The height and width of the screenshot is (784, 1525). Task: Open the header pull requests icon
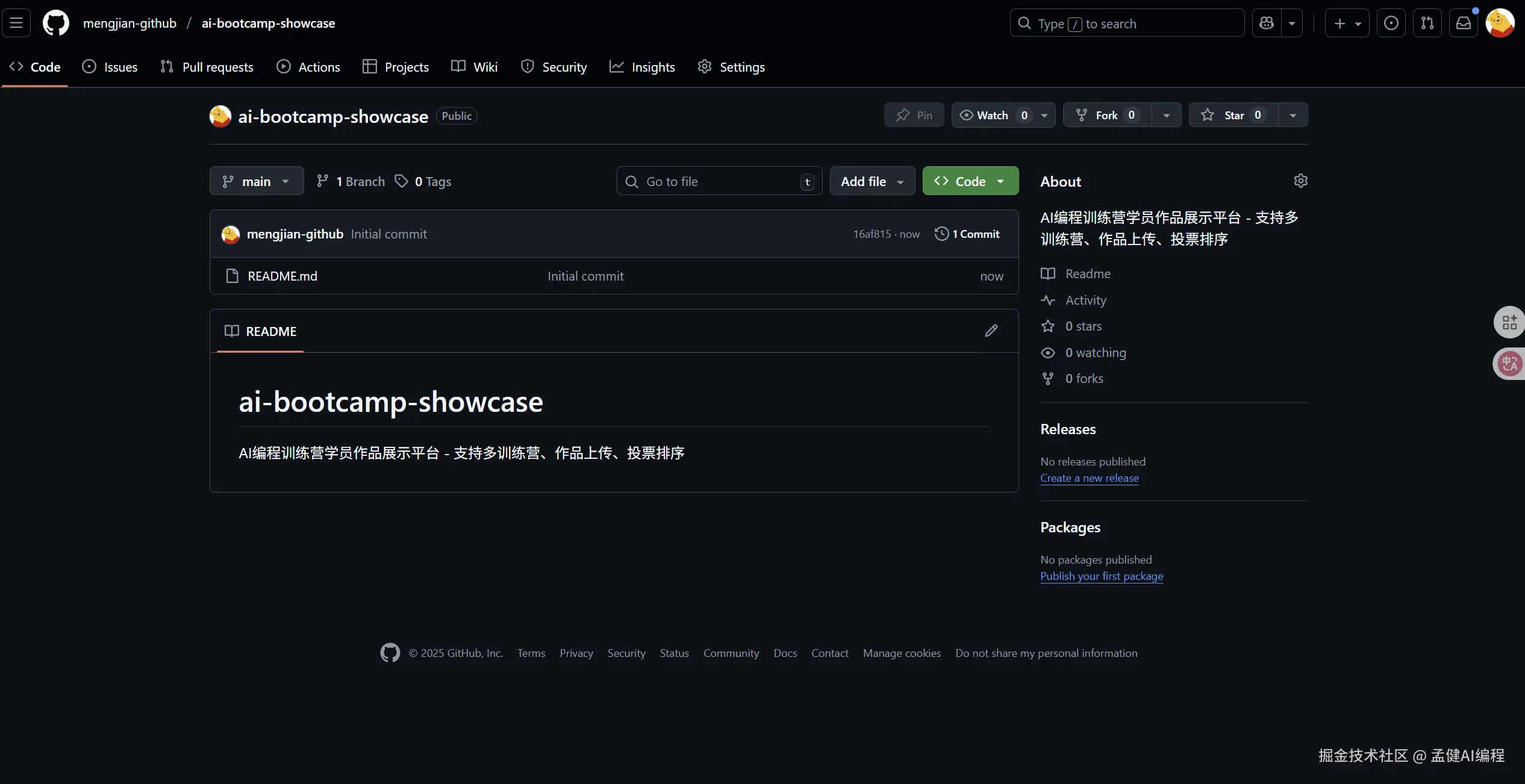click(1427, 23)
